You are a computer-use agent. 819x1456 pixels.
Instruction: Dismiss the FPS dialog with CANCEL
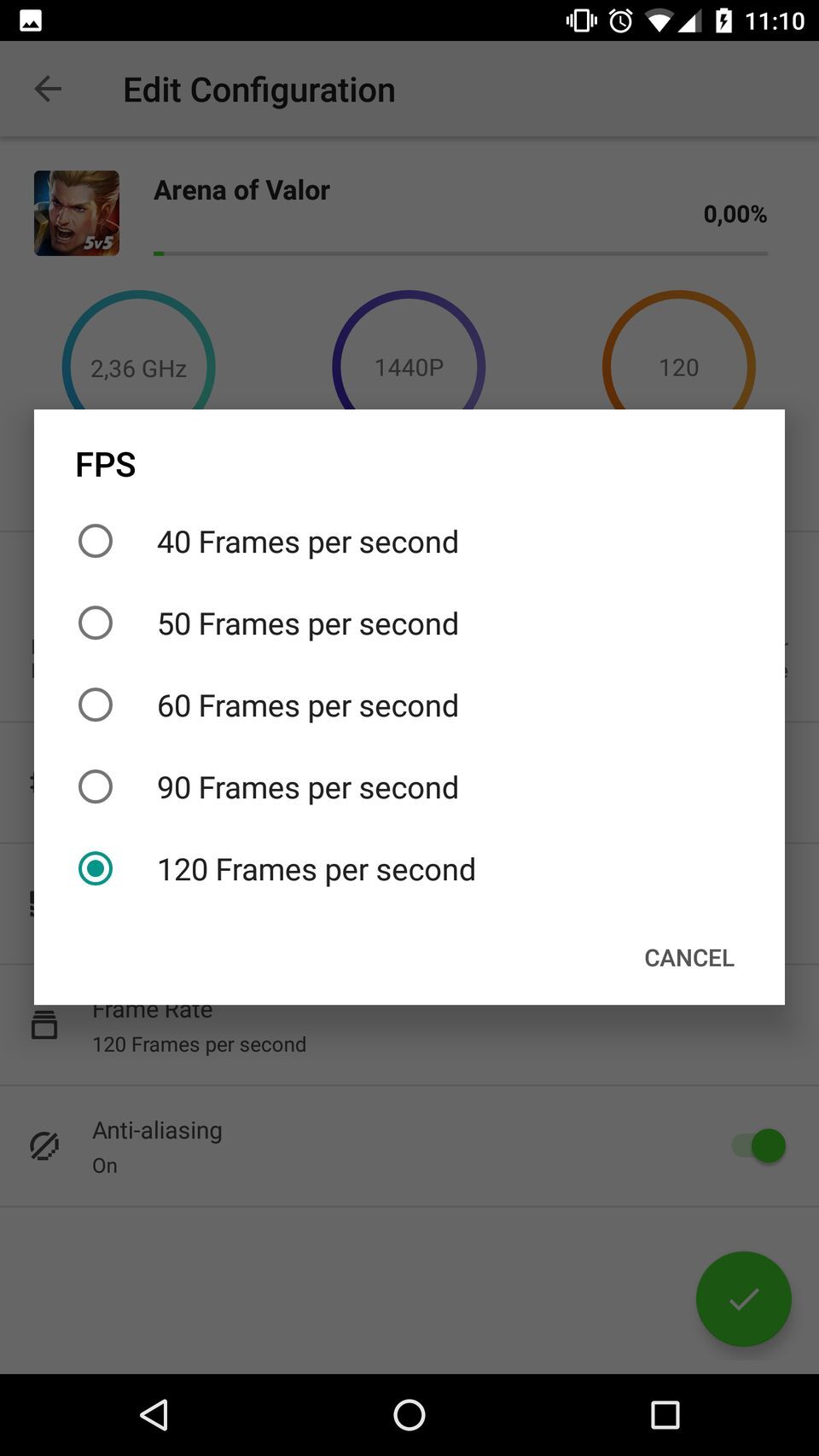click(688, 958)
